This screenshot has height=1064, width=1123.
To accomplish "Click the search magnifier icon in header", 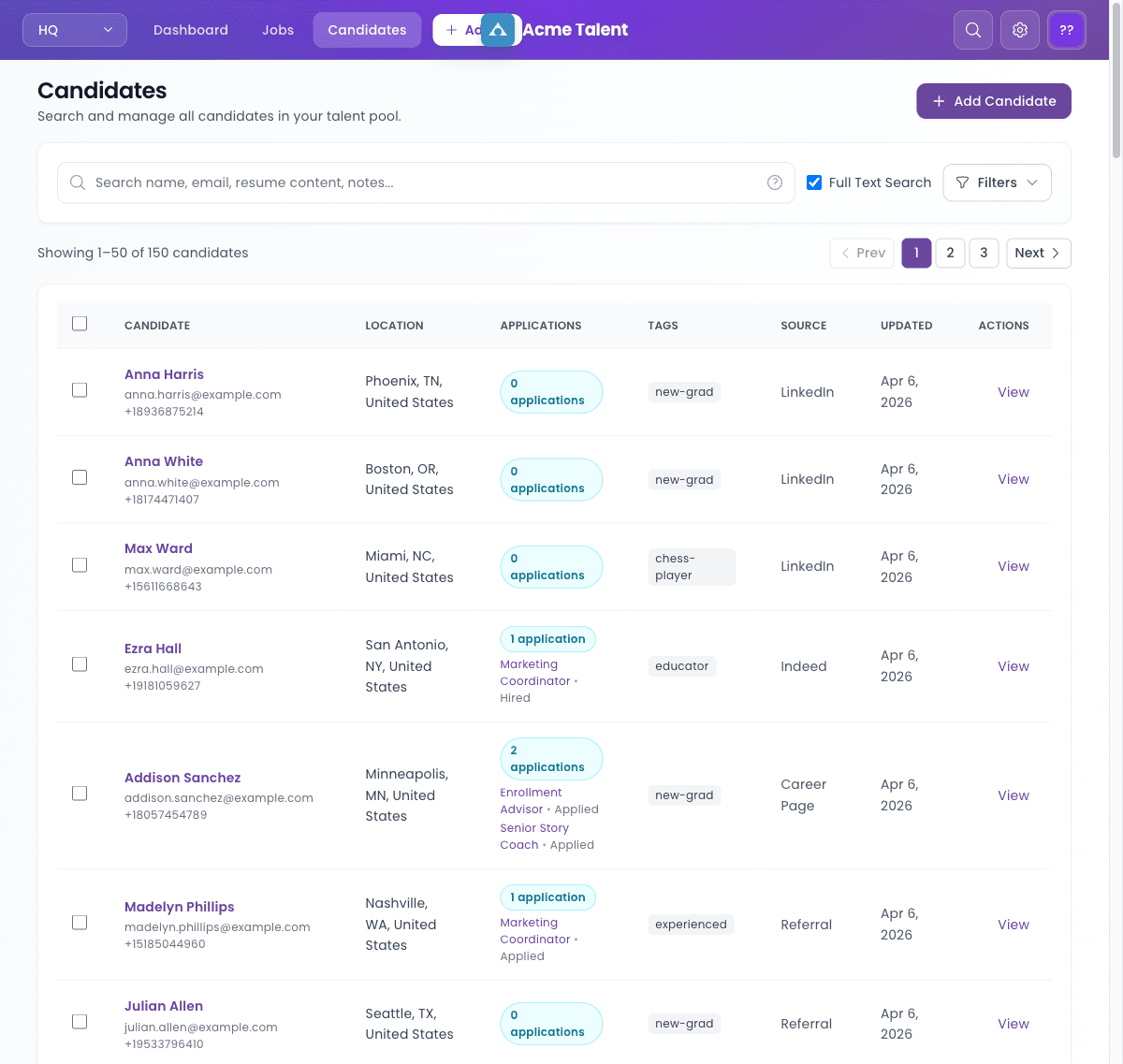I will click(x=973, y=30).
